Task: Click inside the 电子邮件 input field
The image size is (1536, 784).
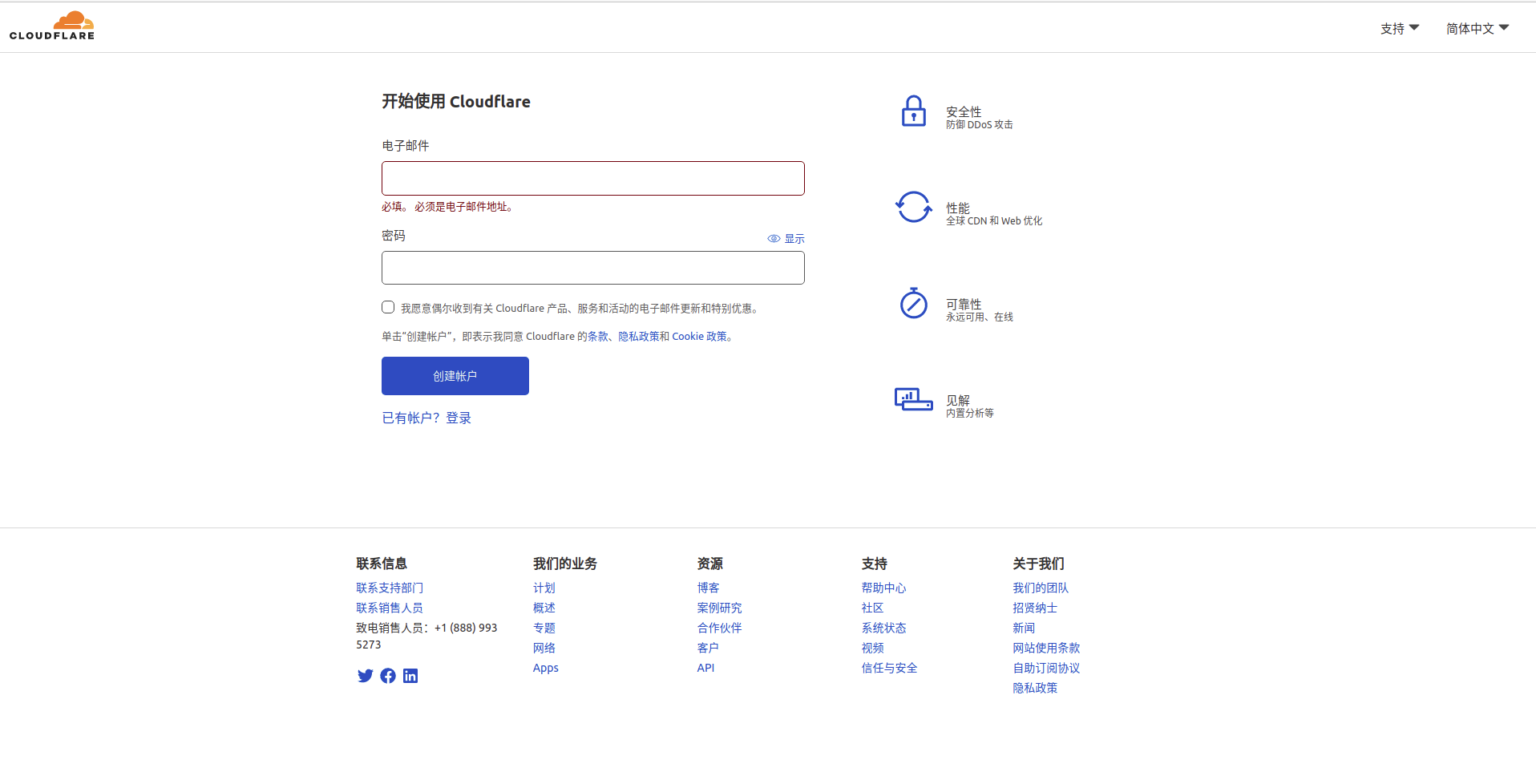Action: pyautogui.click(x=592, y=178)
